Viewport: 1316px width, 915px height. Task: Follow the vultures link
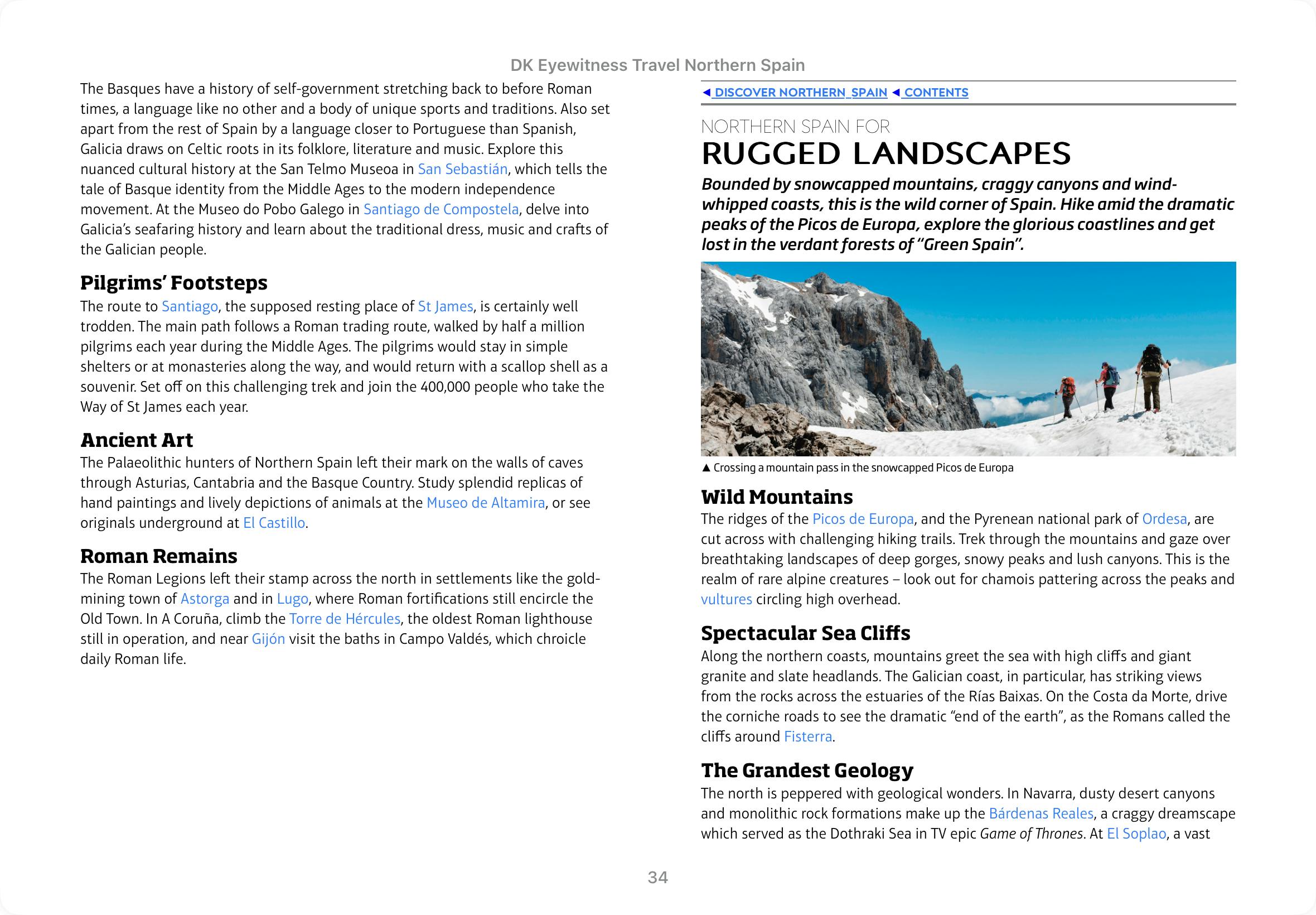726,599
